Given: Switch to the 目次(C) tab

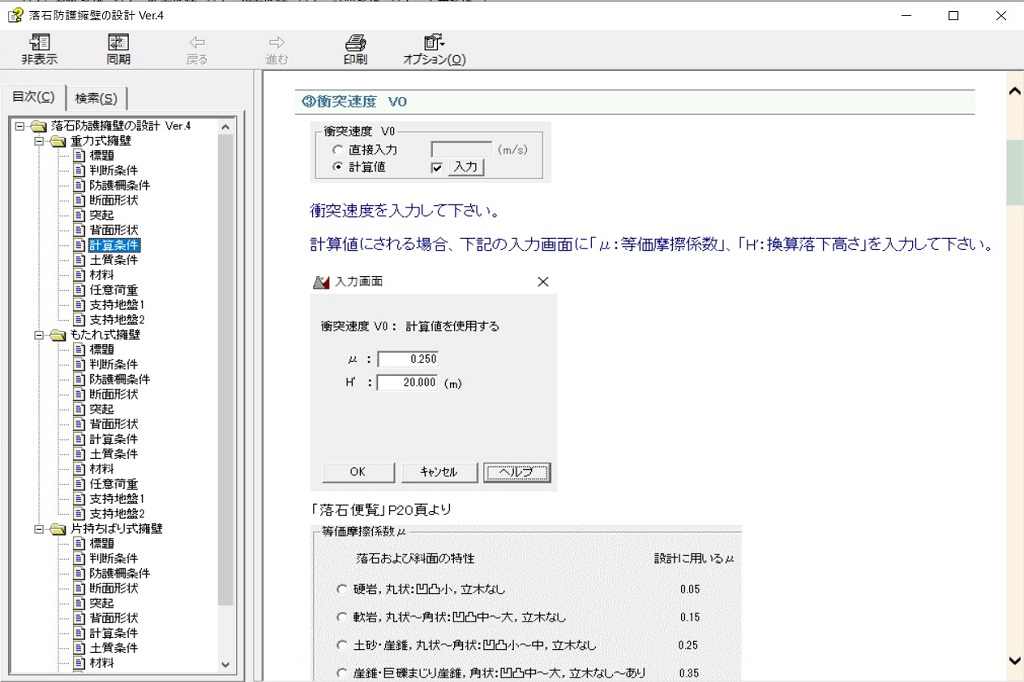Looking at the screenshot, I should [33, 97].
